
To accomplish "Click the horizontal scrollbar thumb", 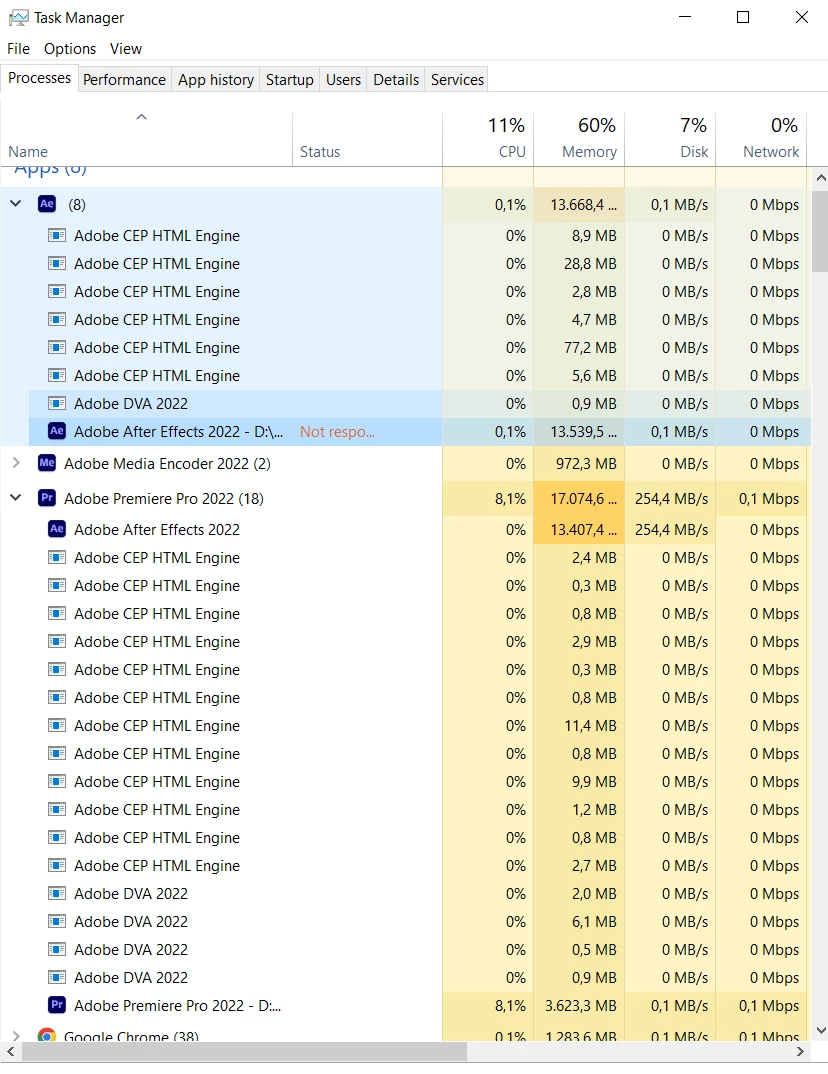I will tap(244, 1051).
